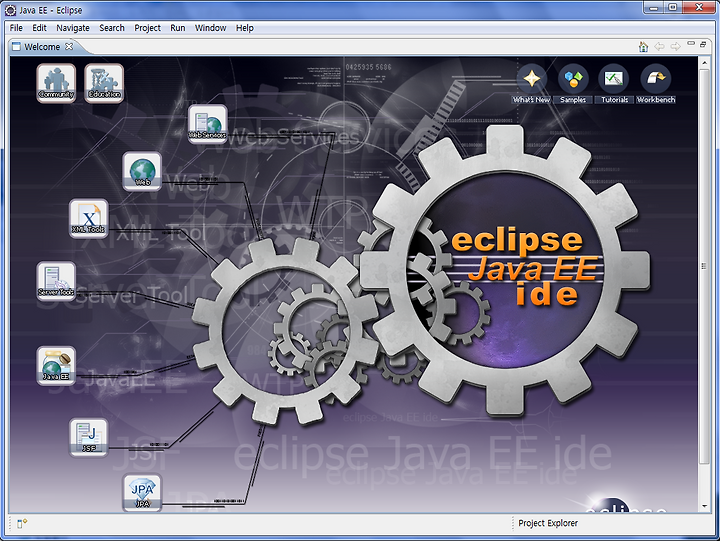
Task: Open the Samples icon
Action: (573, 79)
